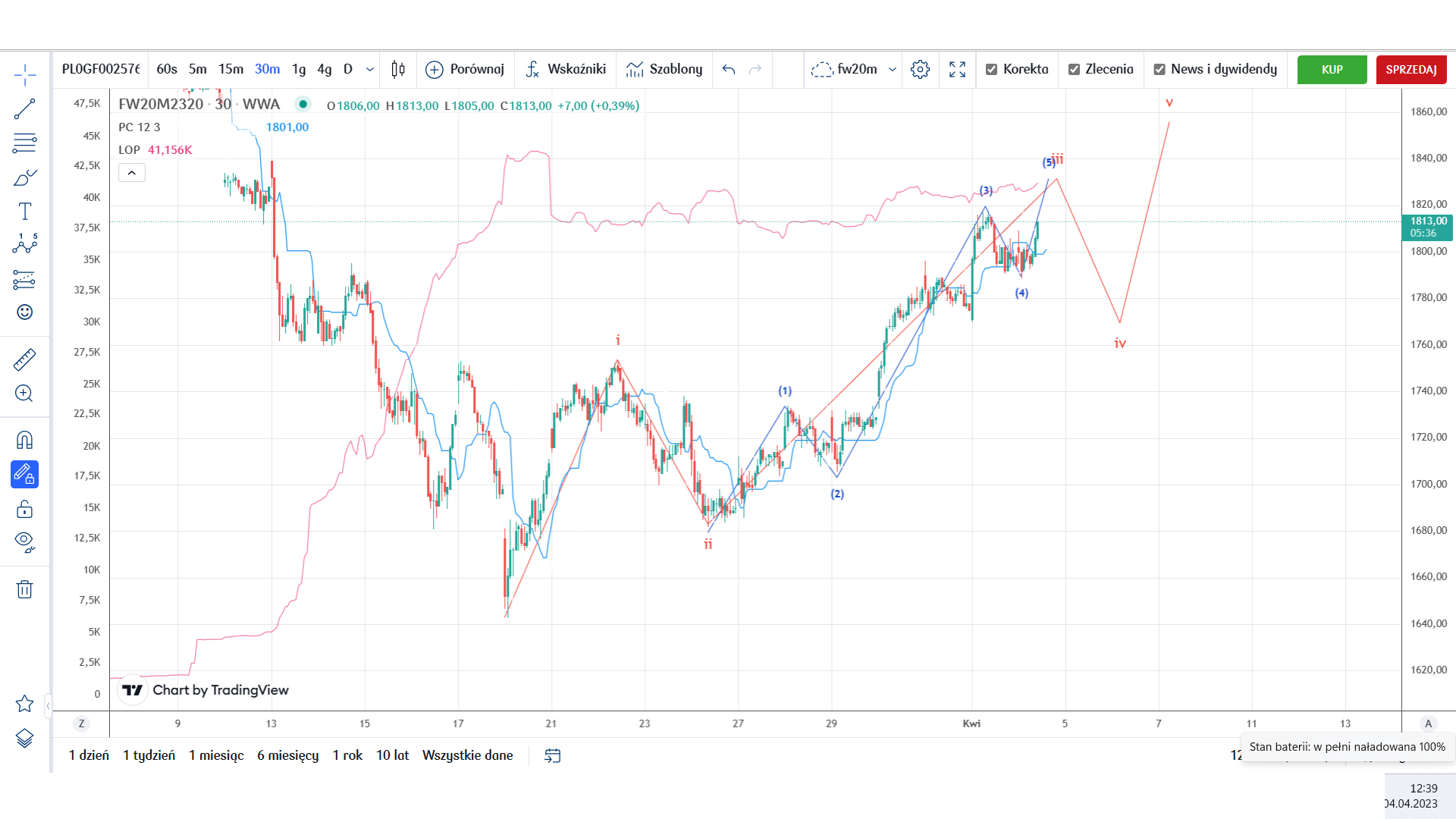
Task: Click the LOP indicator legend label
Action: point(129,150)
